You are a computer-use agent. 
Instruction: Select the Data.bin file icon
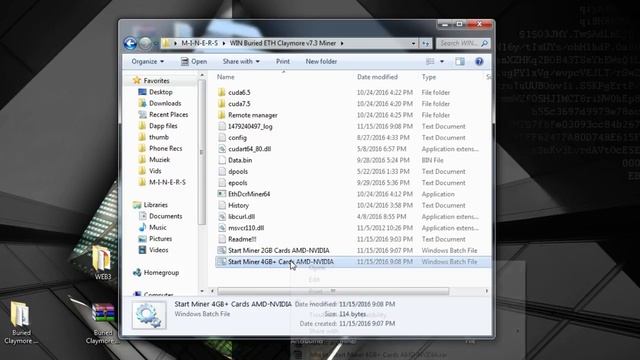tap(222, 160)
